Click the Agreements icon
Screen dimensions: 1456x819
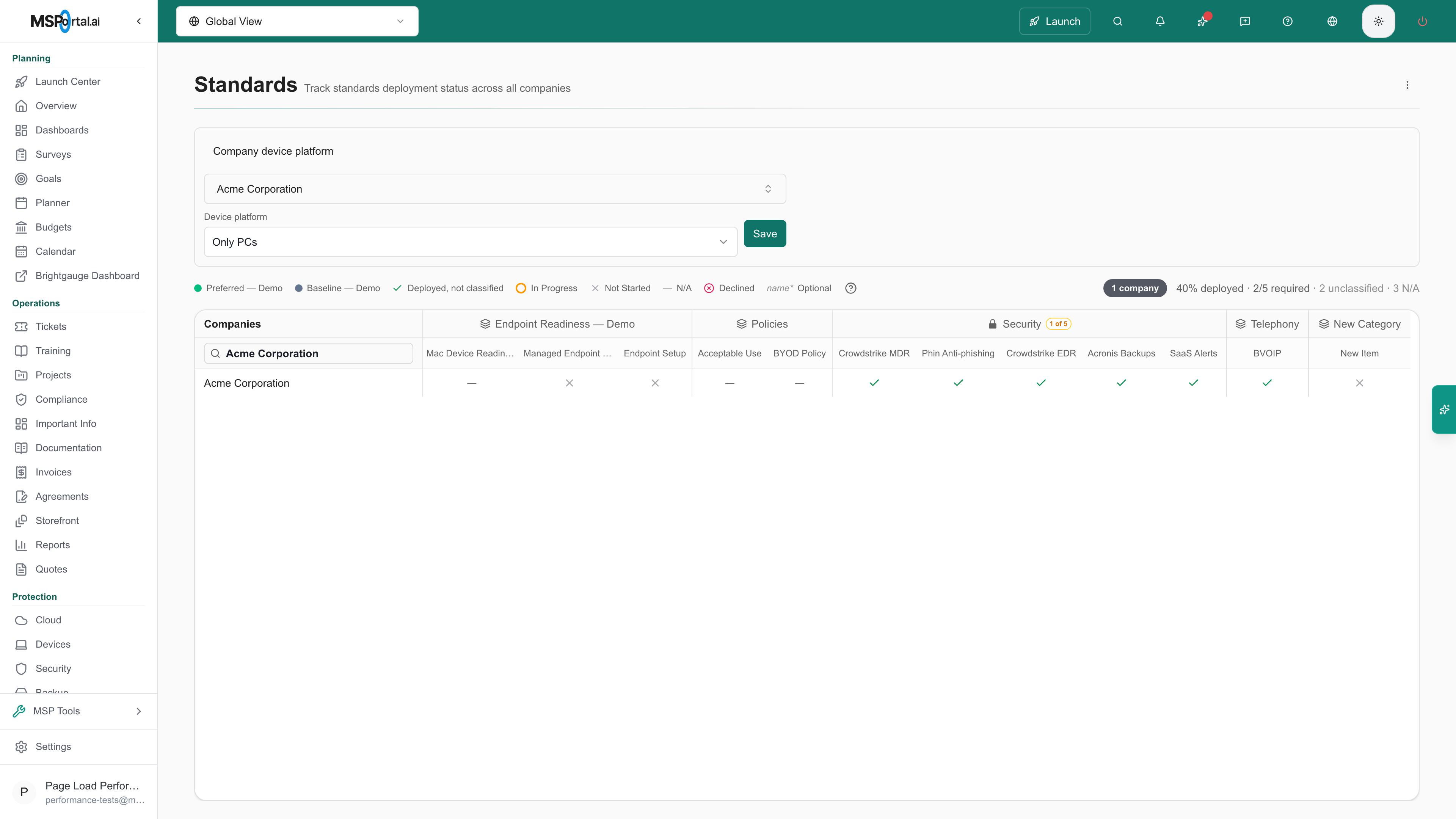coord(21,497)
